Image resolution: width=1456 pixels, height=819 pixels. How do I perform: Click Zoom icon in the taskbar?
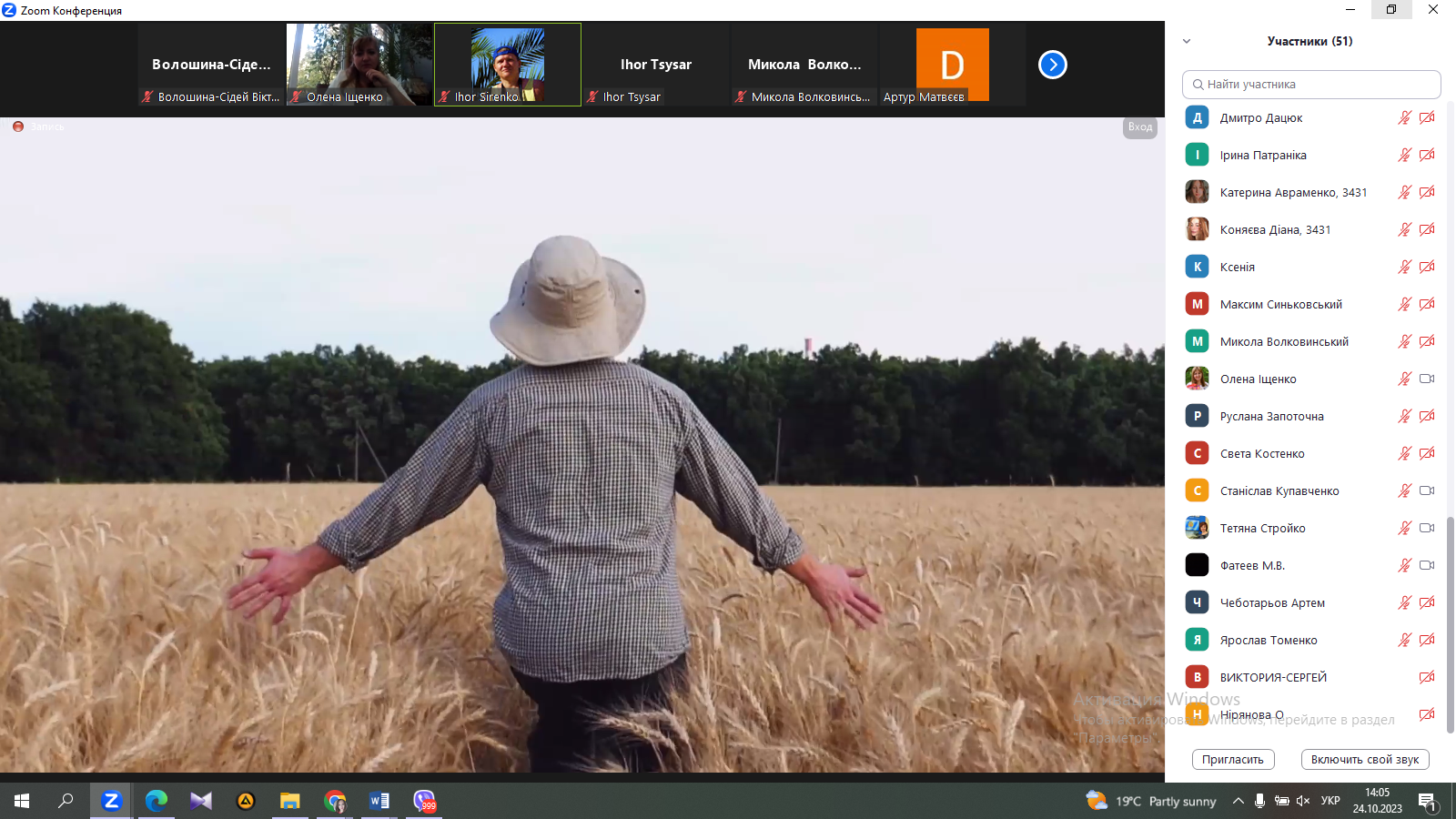111,801
